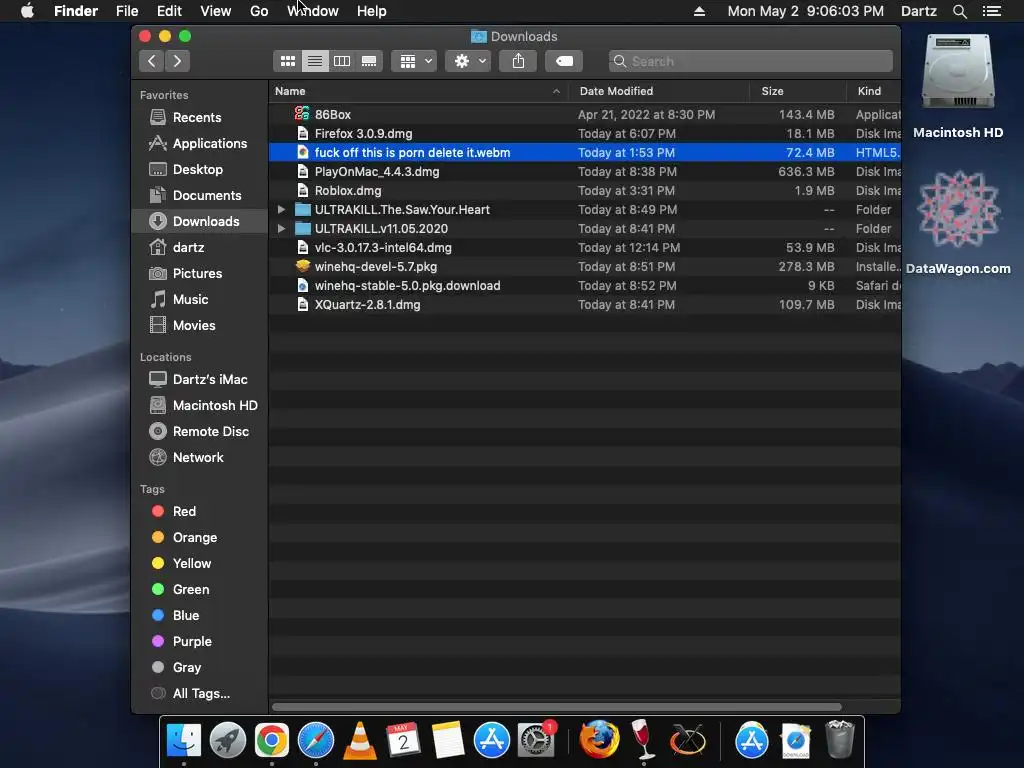Select vlc-3.0.17.3-intel64.dmg file
This screenshot has width=1024, height=768.
[584, 248]
